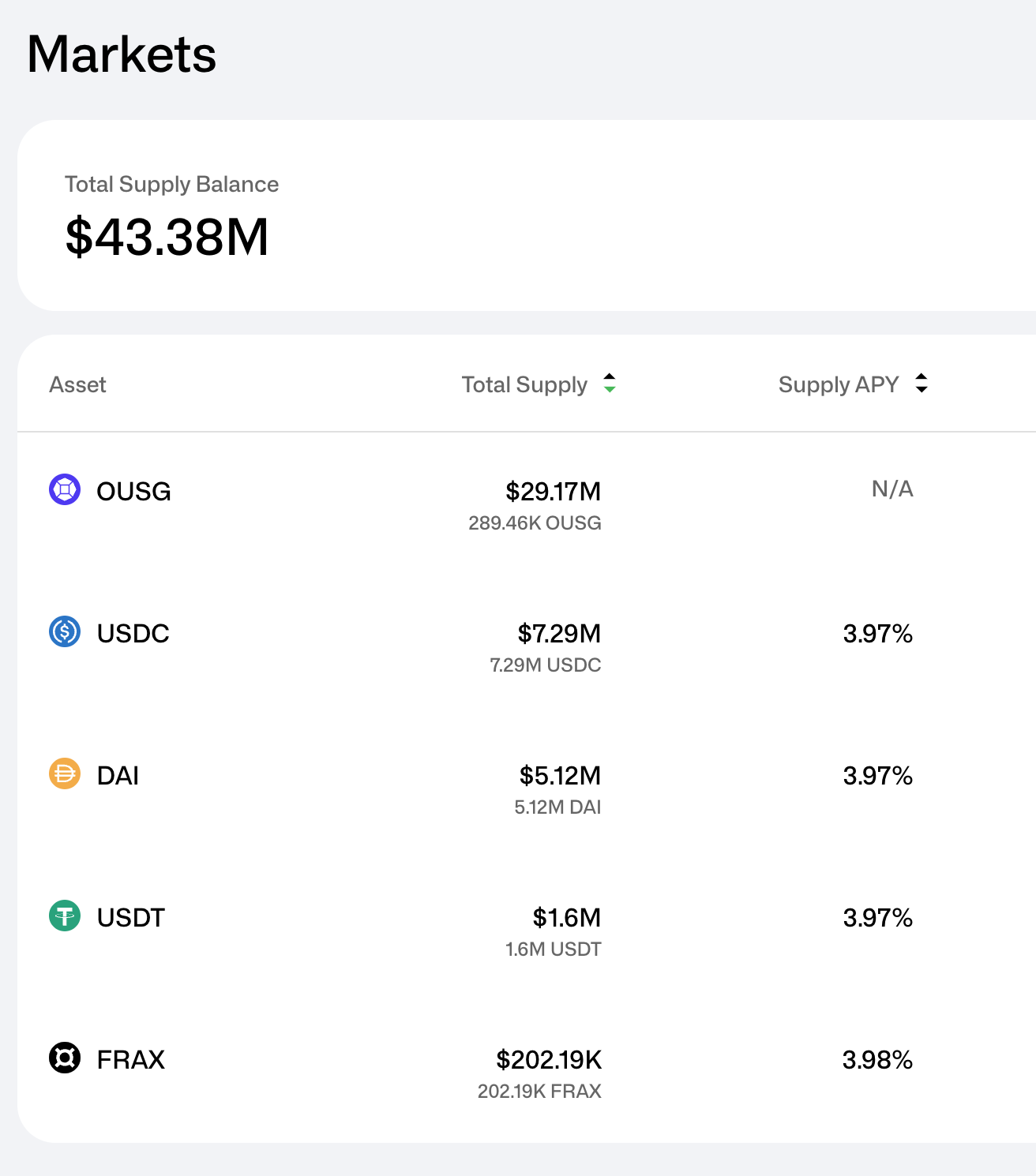Select the USDT asset name

130,918
